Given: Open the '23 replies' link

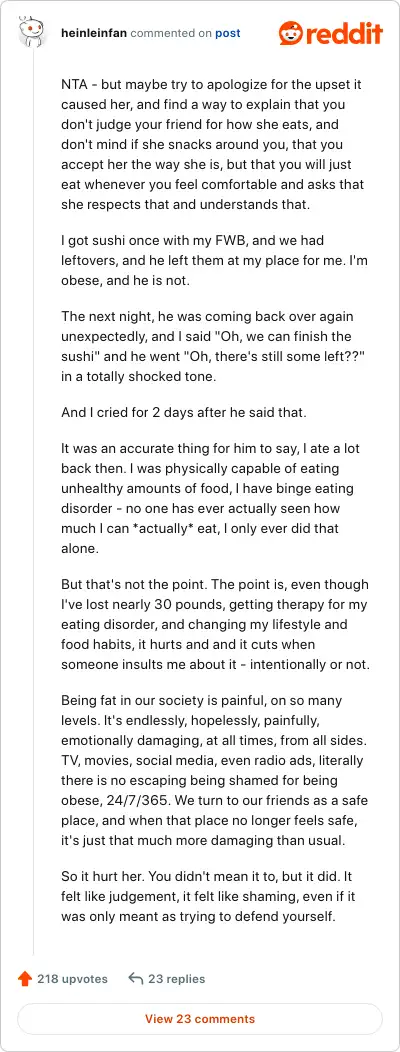Looking at the screenshot, I should 177,979.
